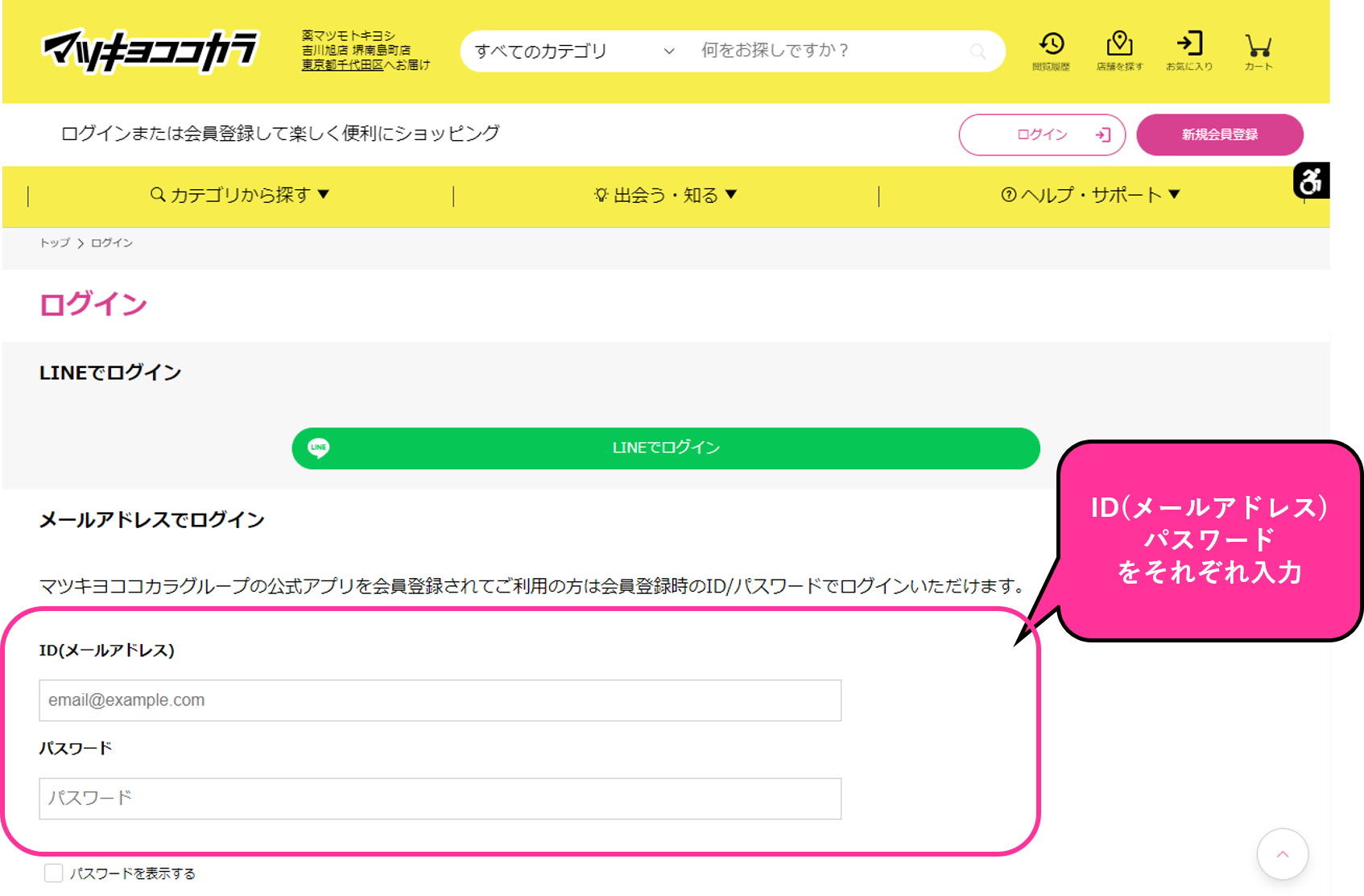
Task: Click the LINE icon on the green button
Action: [318, 448]
